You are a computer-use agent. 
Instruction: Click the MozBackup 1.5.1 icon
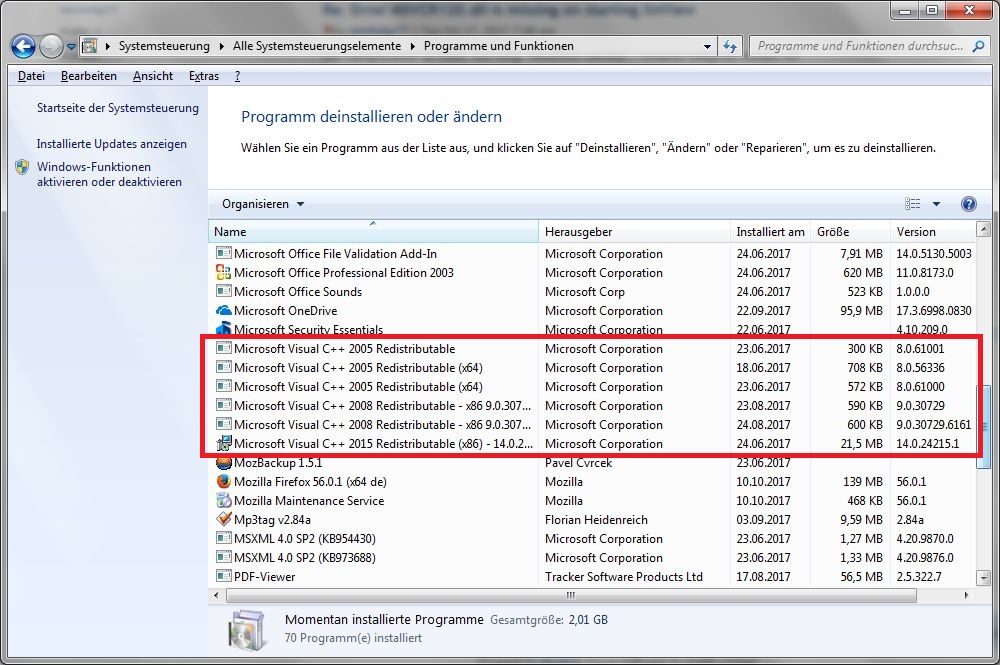(x=223, y=462)
